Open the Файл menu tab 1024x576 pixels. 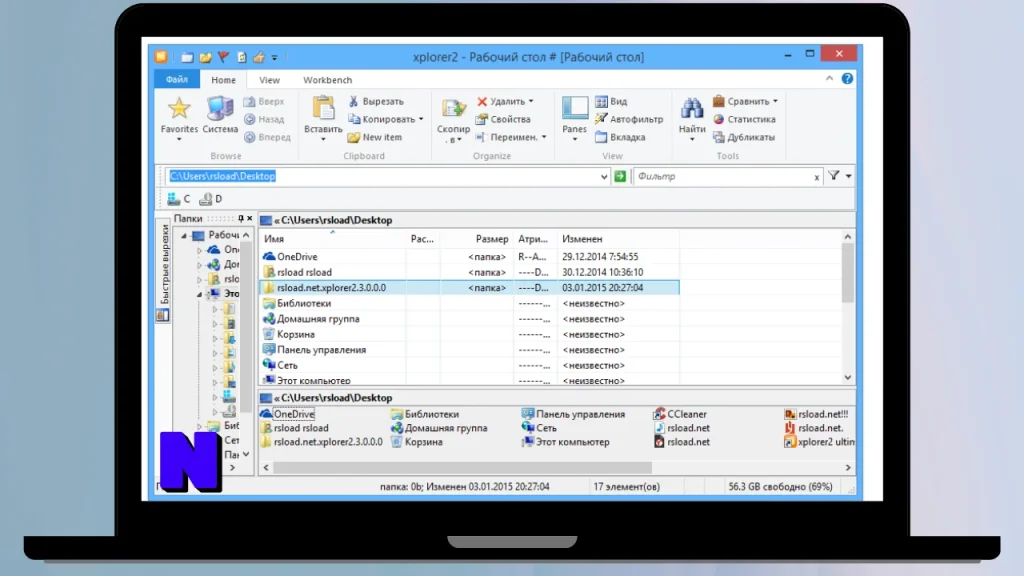[177, 80]
